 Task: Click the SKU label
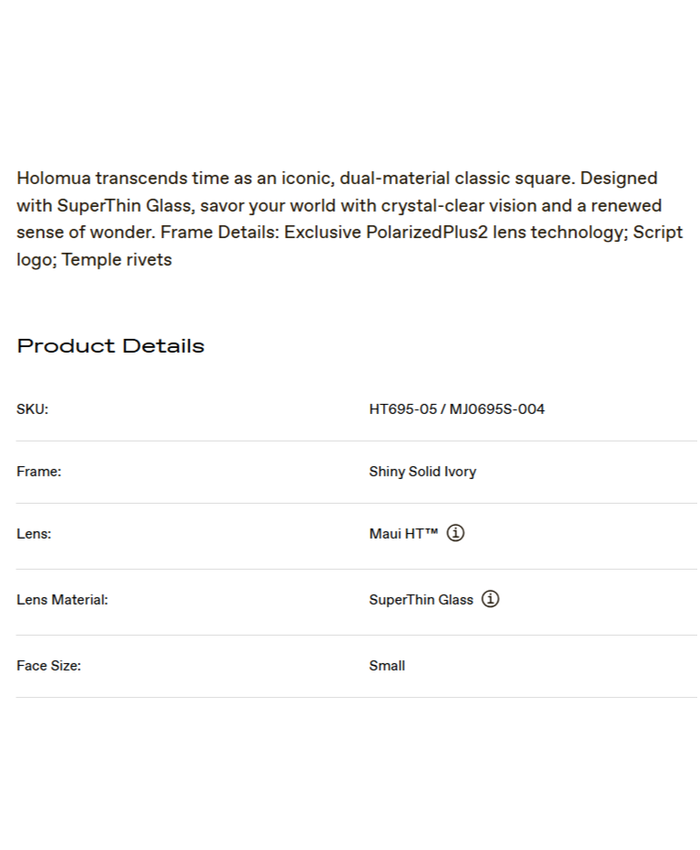coord(32,409)
